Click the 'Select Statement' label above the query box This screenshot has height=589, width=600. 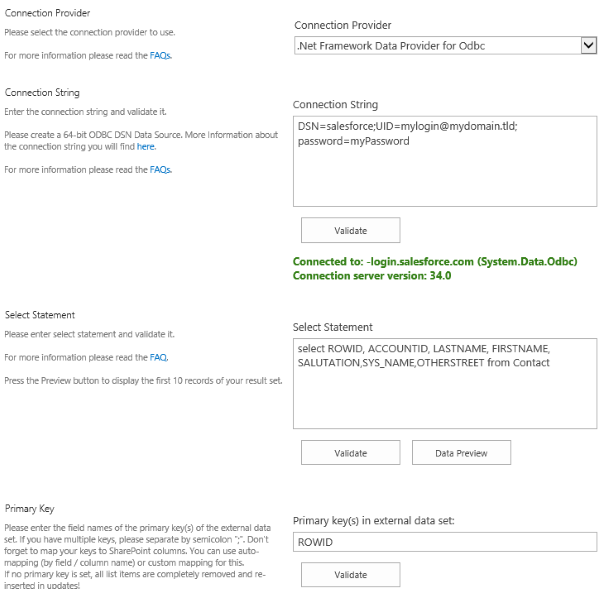(x=332, y=327)
